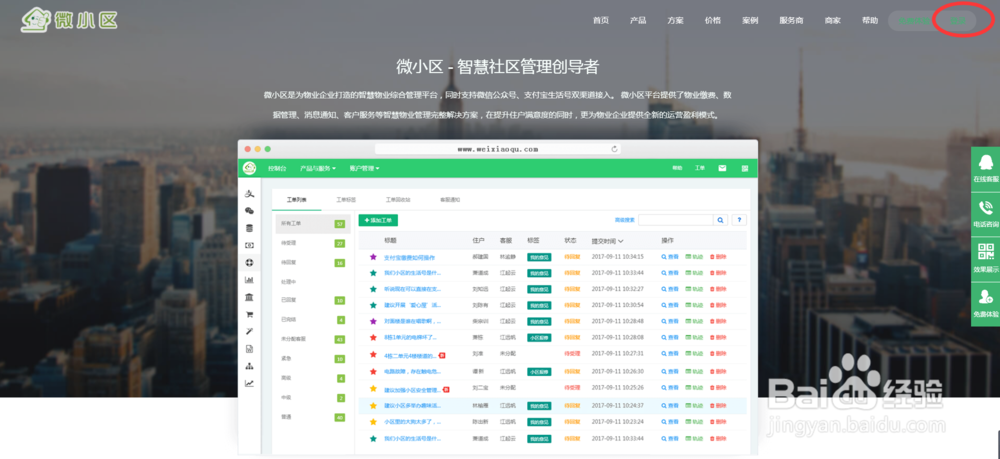Open the 首页 navigation item
1000x459 pixels.
601,20
